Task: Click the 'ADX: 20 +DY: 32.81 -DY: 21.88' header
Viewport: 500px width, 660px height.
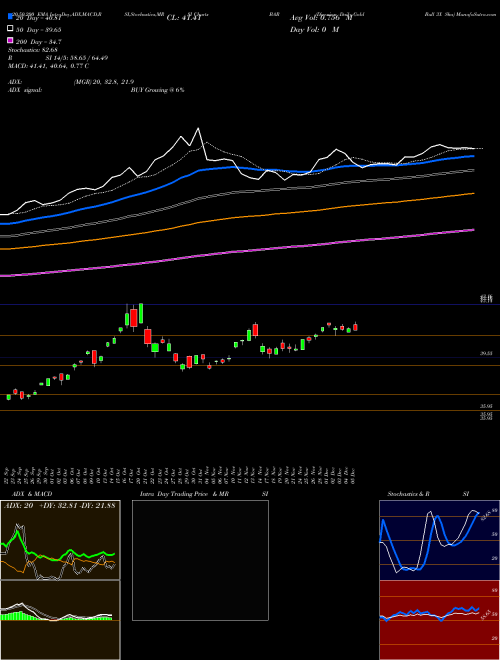Action: (x=60, y=506)
